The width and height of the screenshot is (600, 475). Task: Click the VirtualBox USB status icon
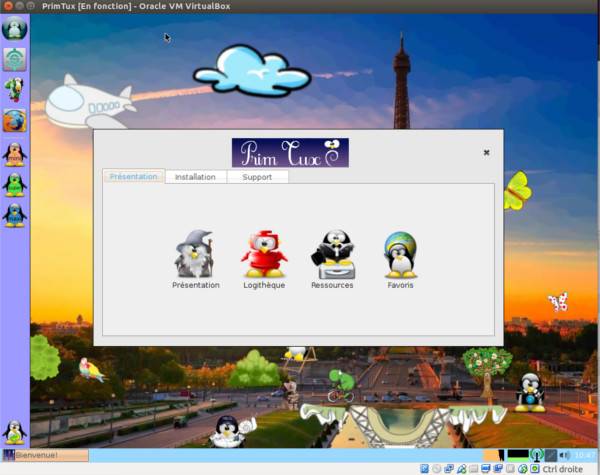461,468
